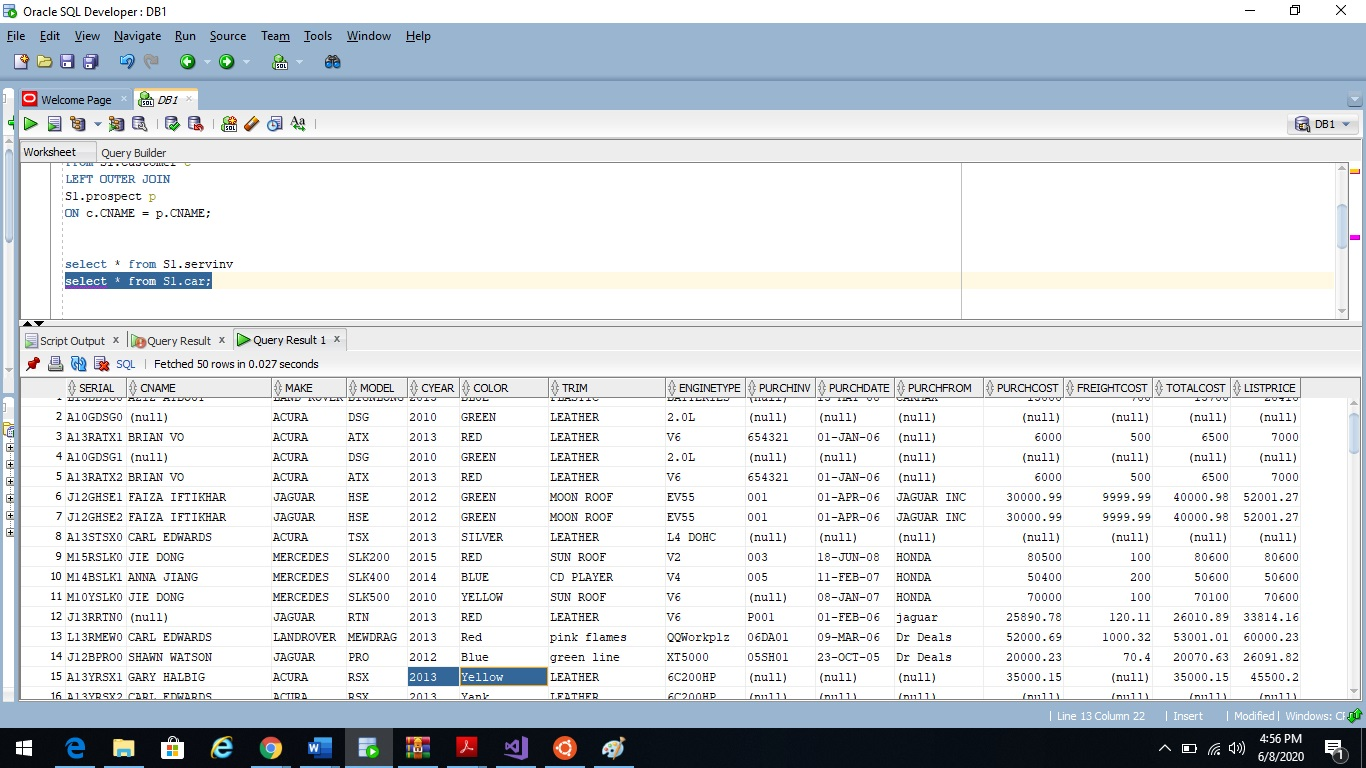
Task: Refresh results with the refresh icon
Action: coord(77,363)
